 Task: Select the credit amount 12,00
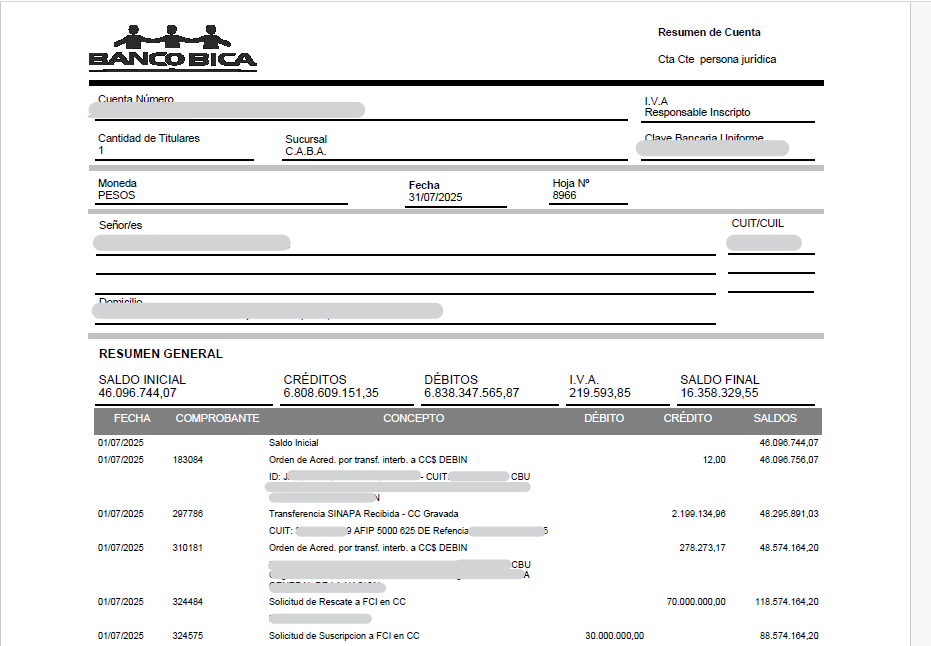(714, 460)
